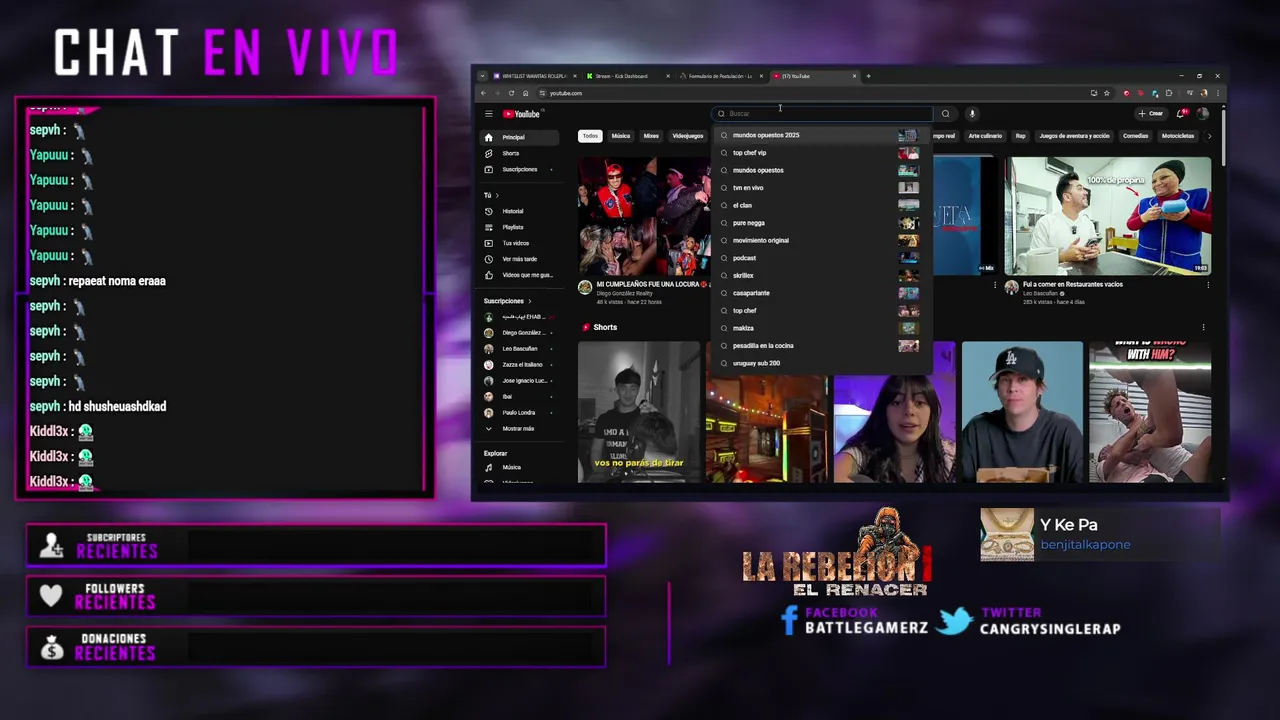Click the browser back arrow
The height and width of the screenshot is (720, 1280).
(x=483, y=93)
